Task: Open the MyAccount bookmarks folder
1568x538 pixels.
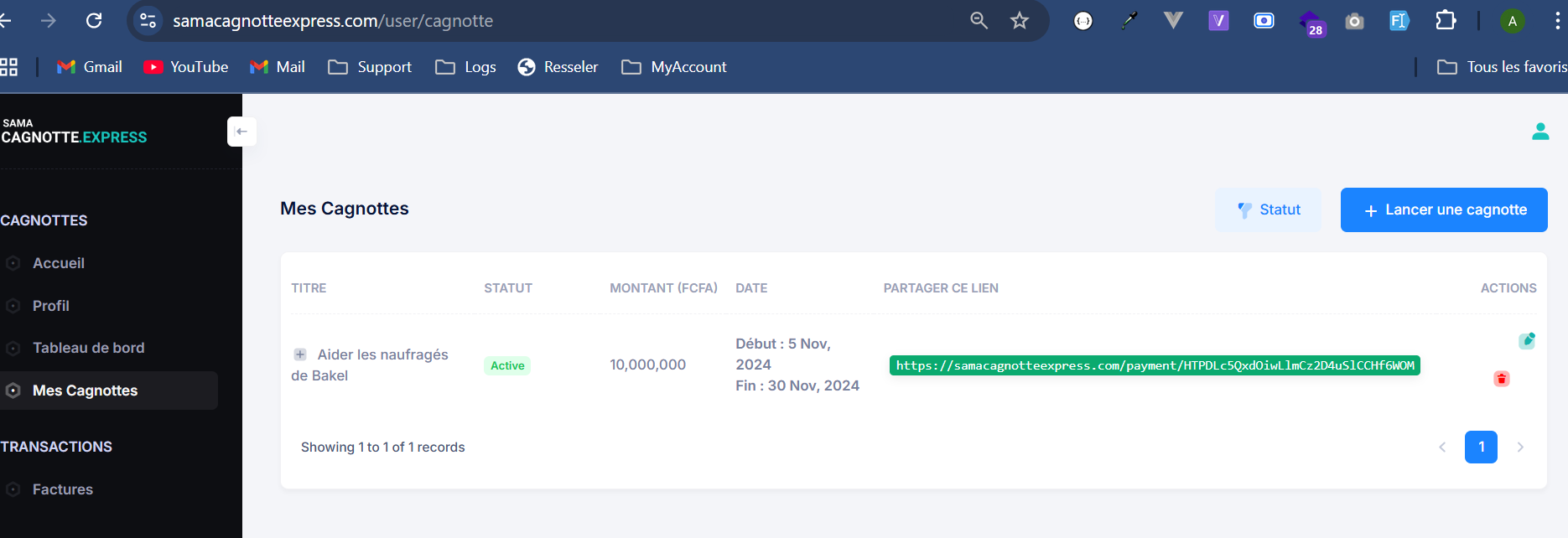Action: 674,67
